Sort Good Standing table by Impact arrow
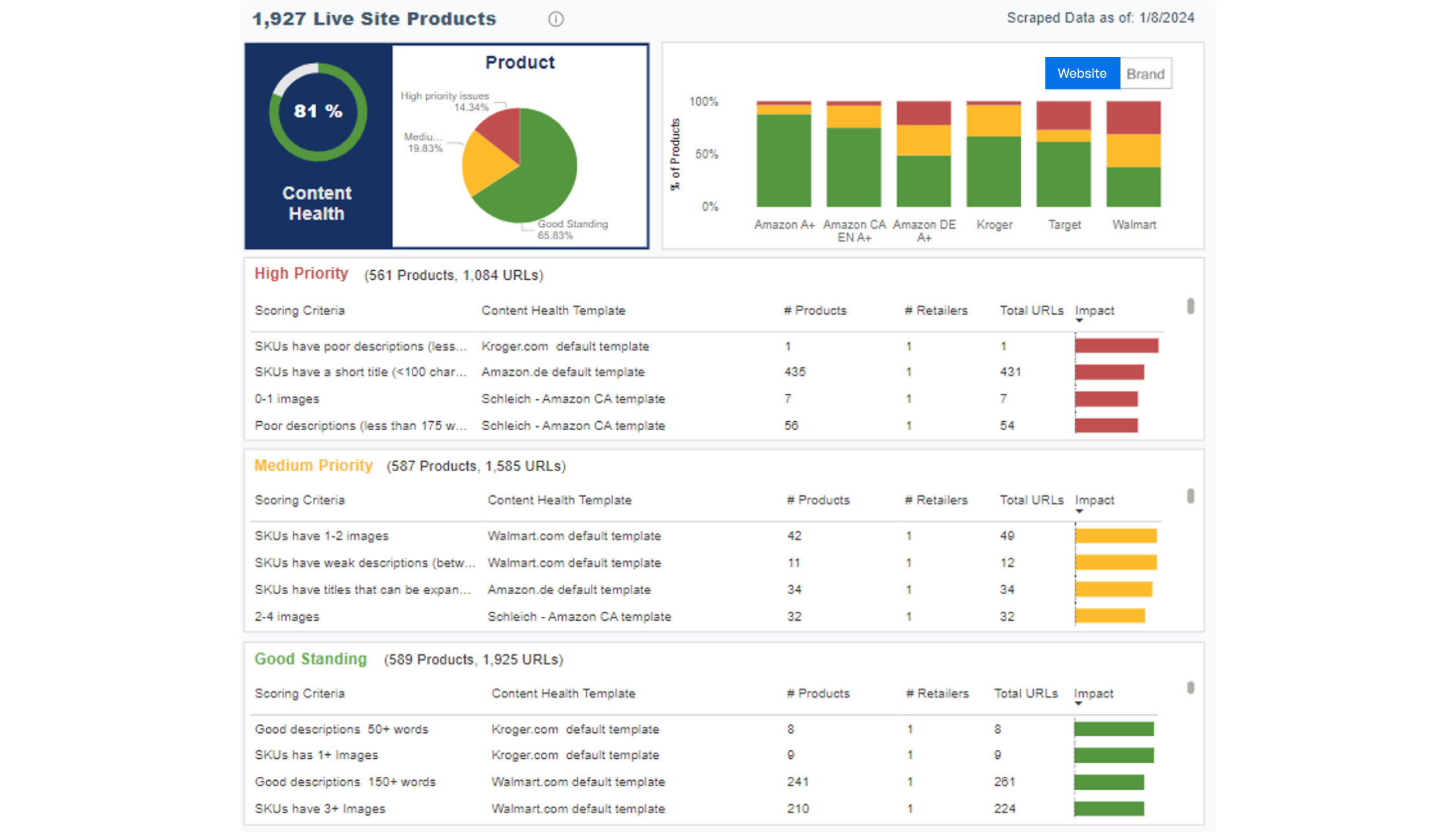This screenshot has height=832, width=1456. pyautogui.click(x=1078, y=704)
